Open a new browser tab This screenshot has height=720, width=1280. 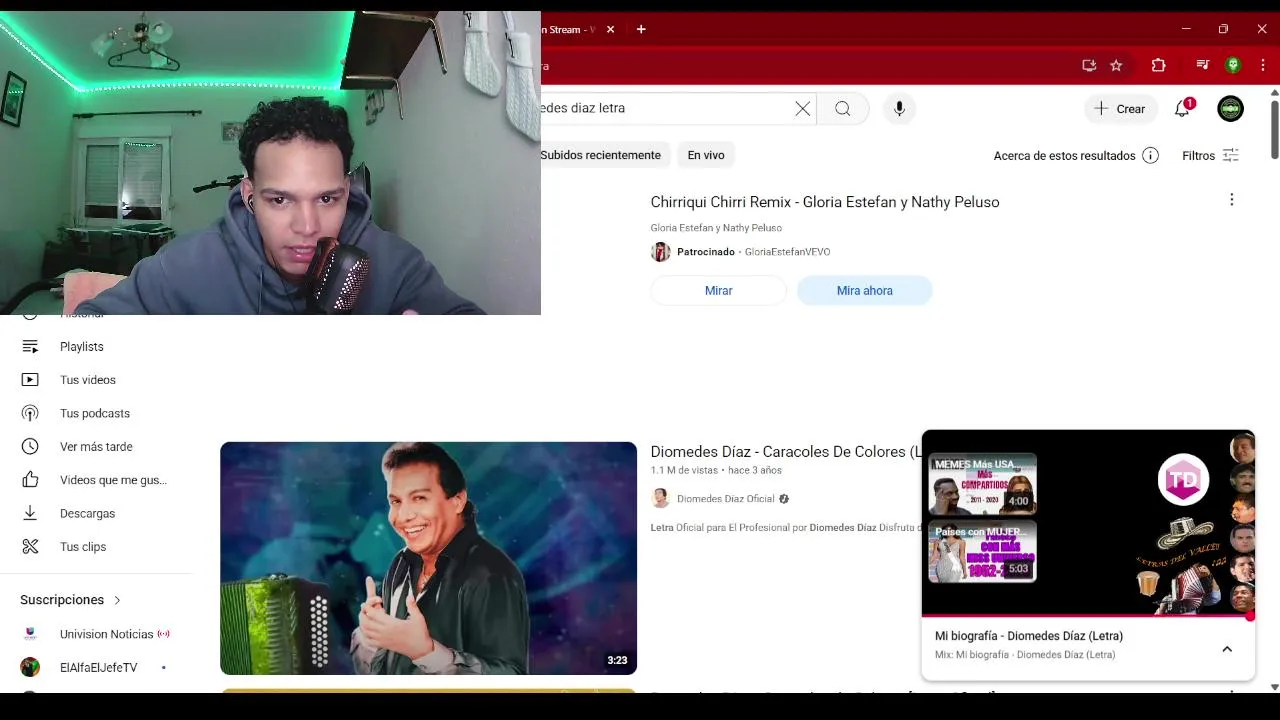(641, 30)
